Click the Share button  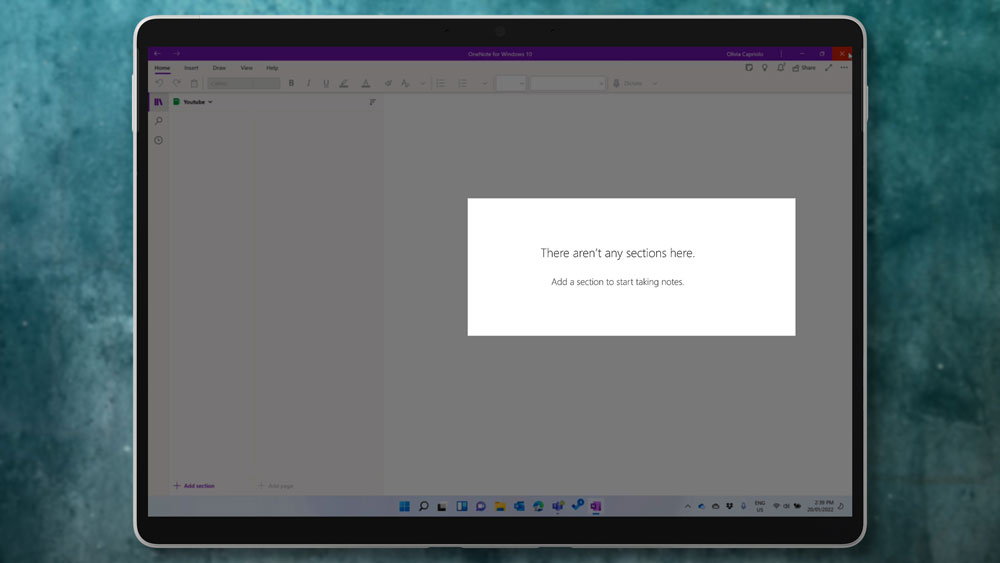point(804,68)
